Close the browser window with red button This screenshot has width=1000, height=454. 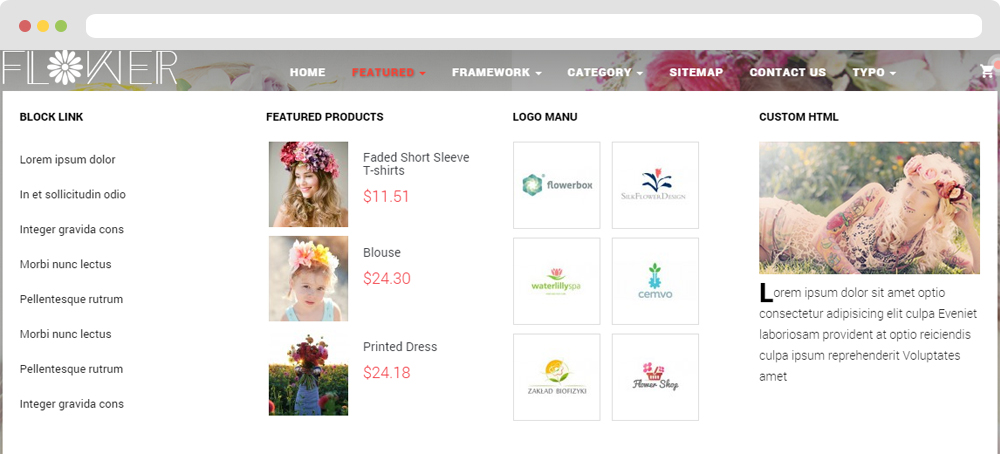pyautogui.click(x=25, y=26)
